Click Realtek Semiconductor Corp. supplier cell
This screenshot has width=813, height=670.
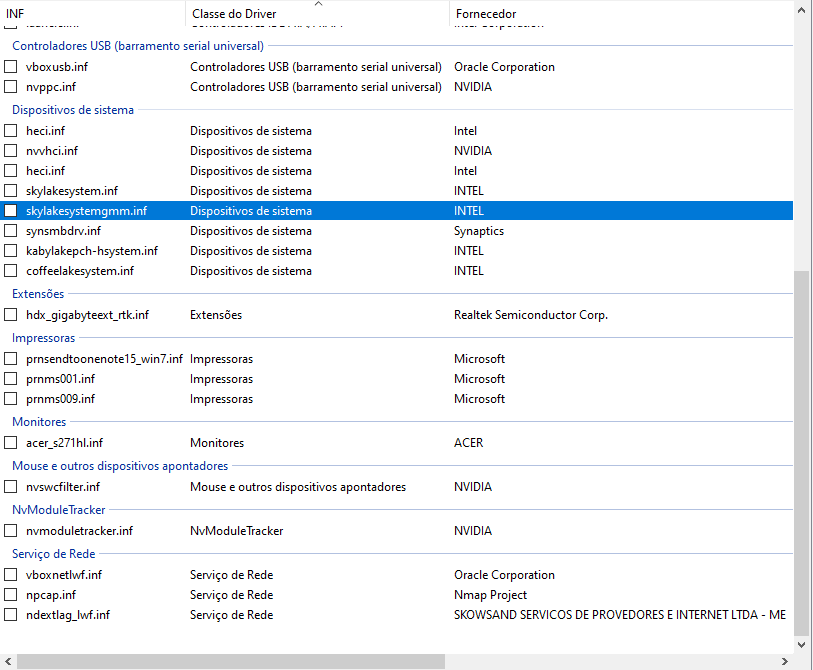pyautogui.click(x=531, y=315)
